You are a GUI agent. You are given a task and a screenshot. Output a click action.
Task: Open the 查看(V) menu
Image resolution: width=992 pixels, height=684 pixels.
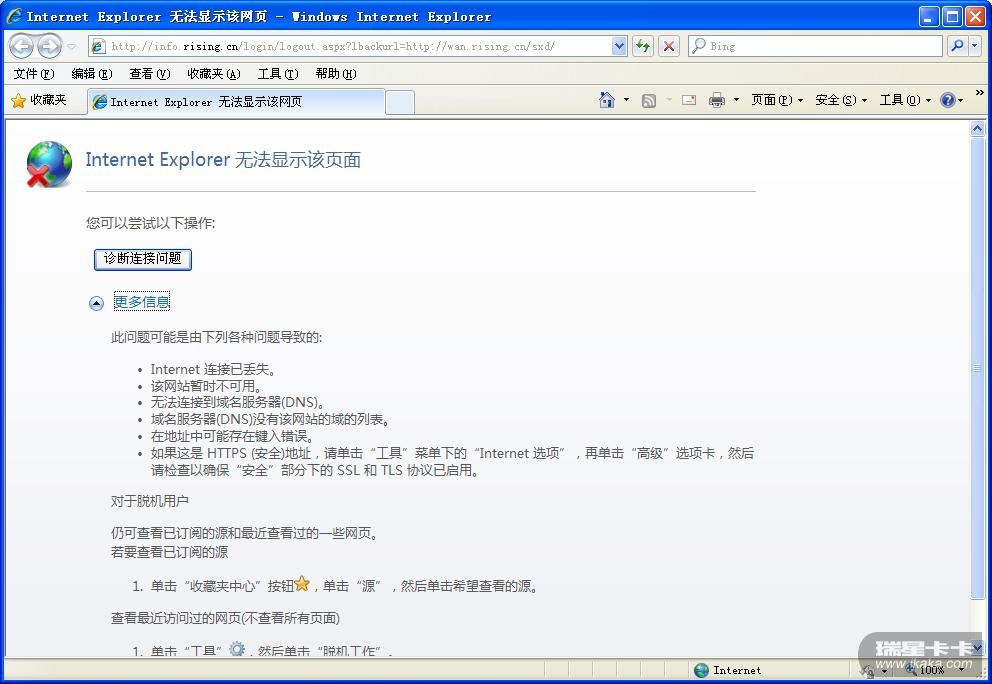tap(149, 74)
